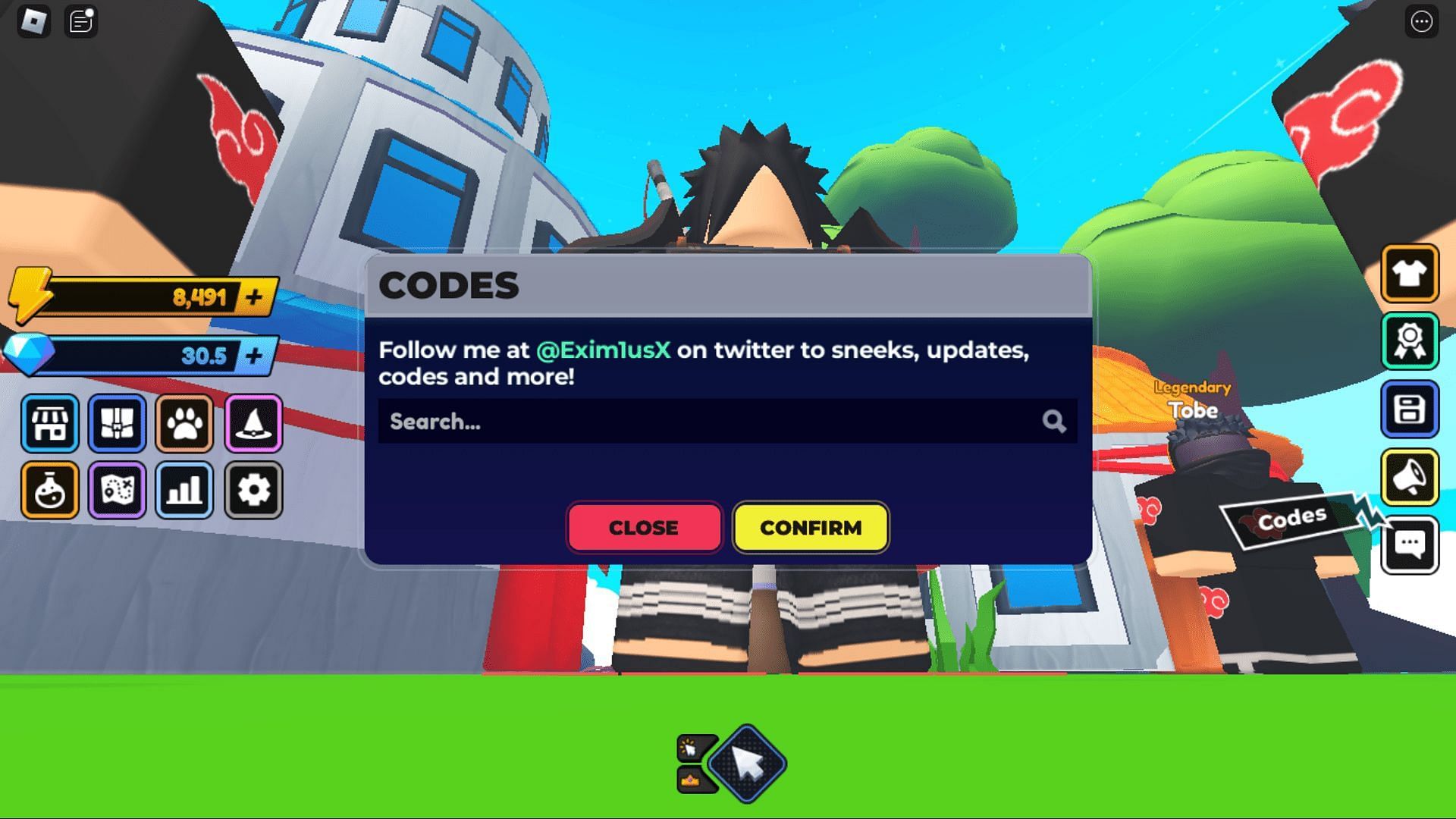Viewport: 1456px width, 819px height.
Task: Click the lightning bolt currency display
Action: click(x=140, y=294)
